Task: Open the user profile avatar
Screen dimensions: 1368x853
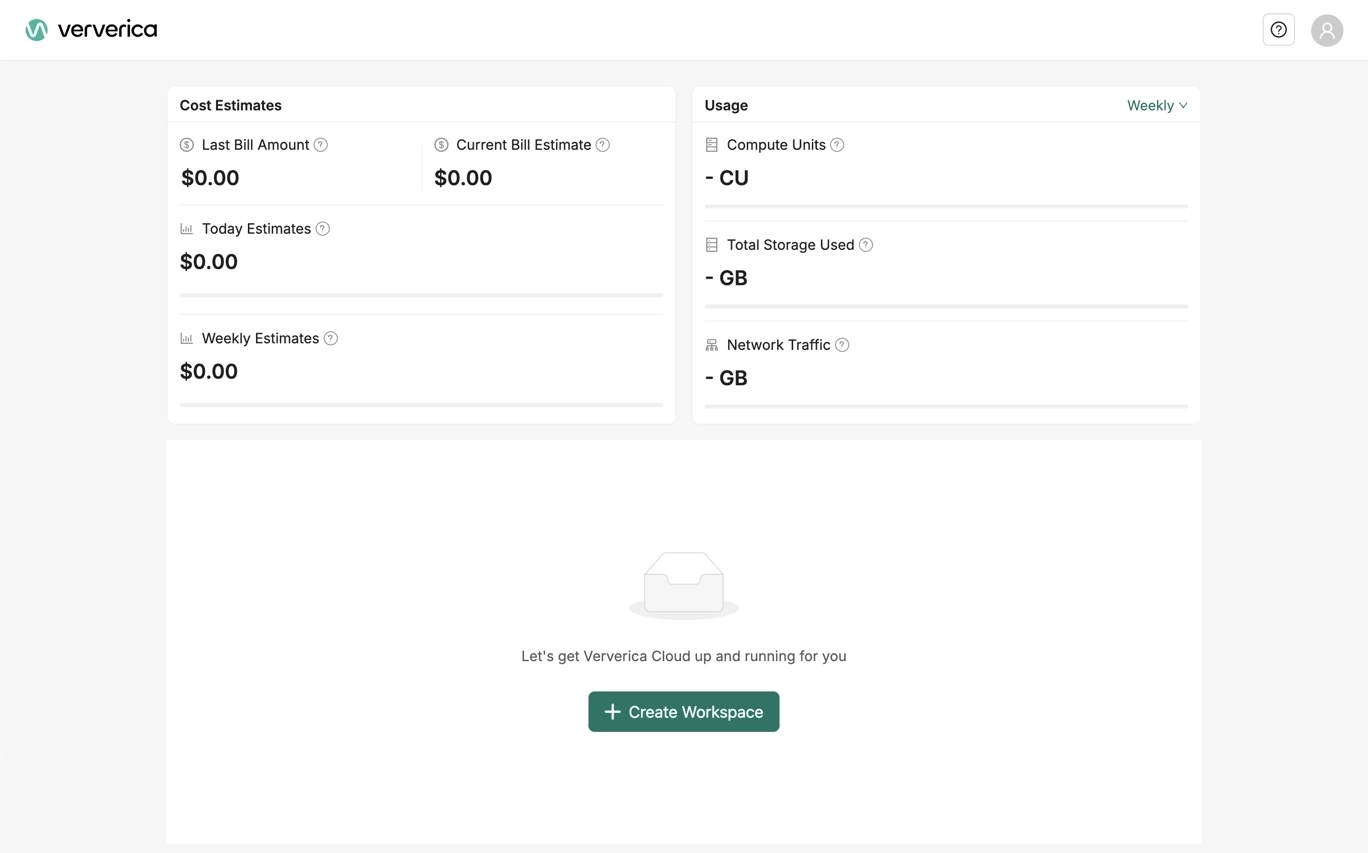Action: point(1327,30)
